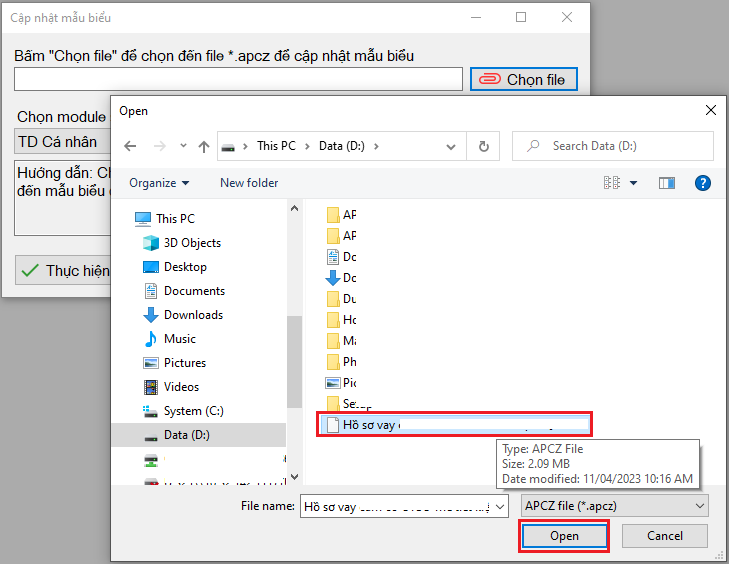Expand the File name history dropdown
729x564 pixels.
501,506
